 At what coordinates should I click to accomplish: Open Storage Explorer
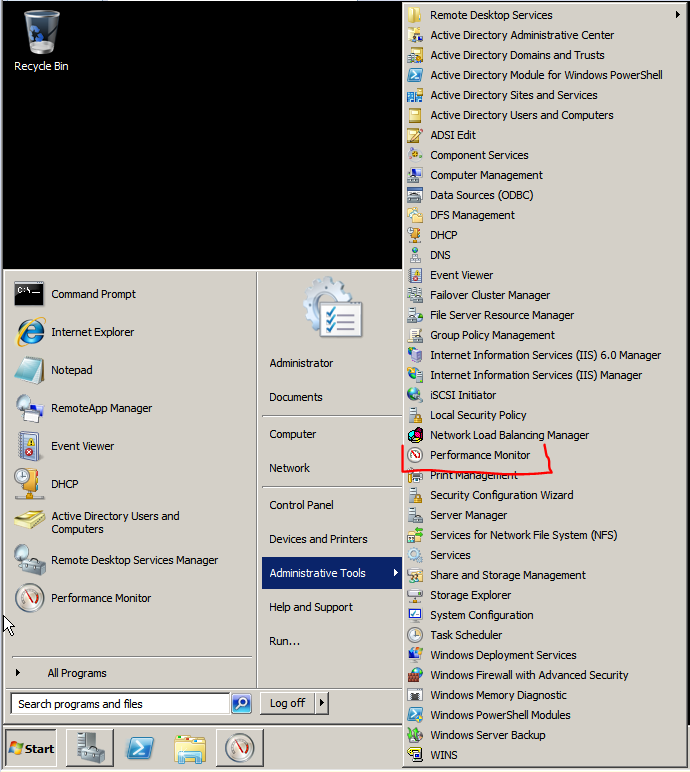point(470,595)
